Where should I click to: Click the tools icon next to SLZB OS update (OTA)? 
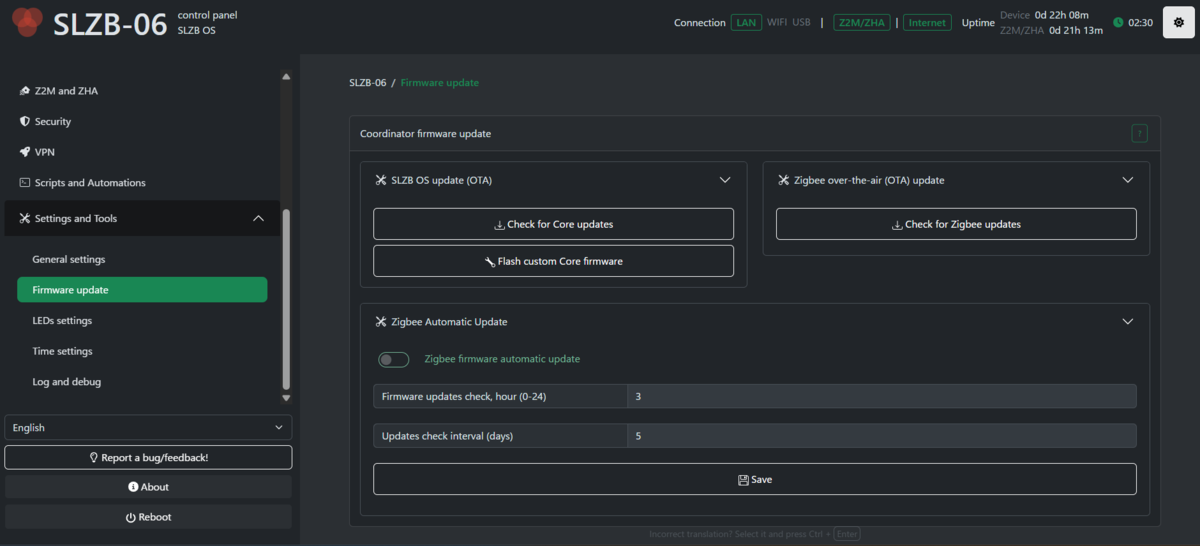click(x=381, y=181)
